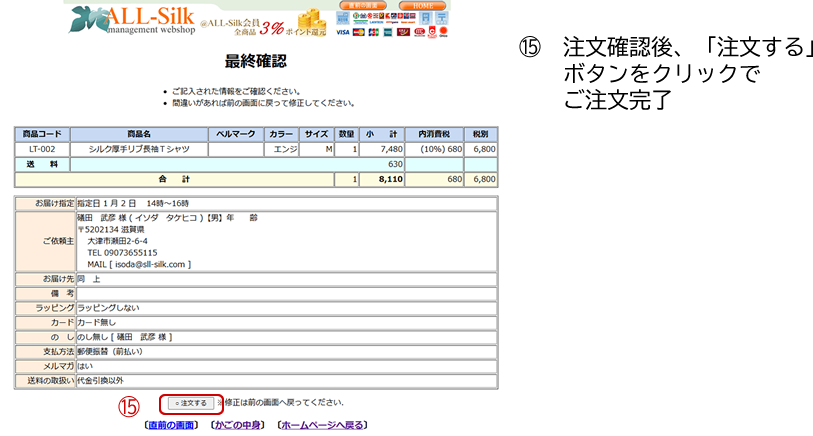Viewport: 813px width, 436px height.
Task: Follow the ホームページへ戻る link
Action: 322,425
